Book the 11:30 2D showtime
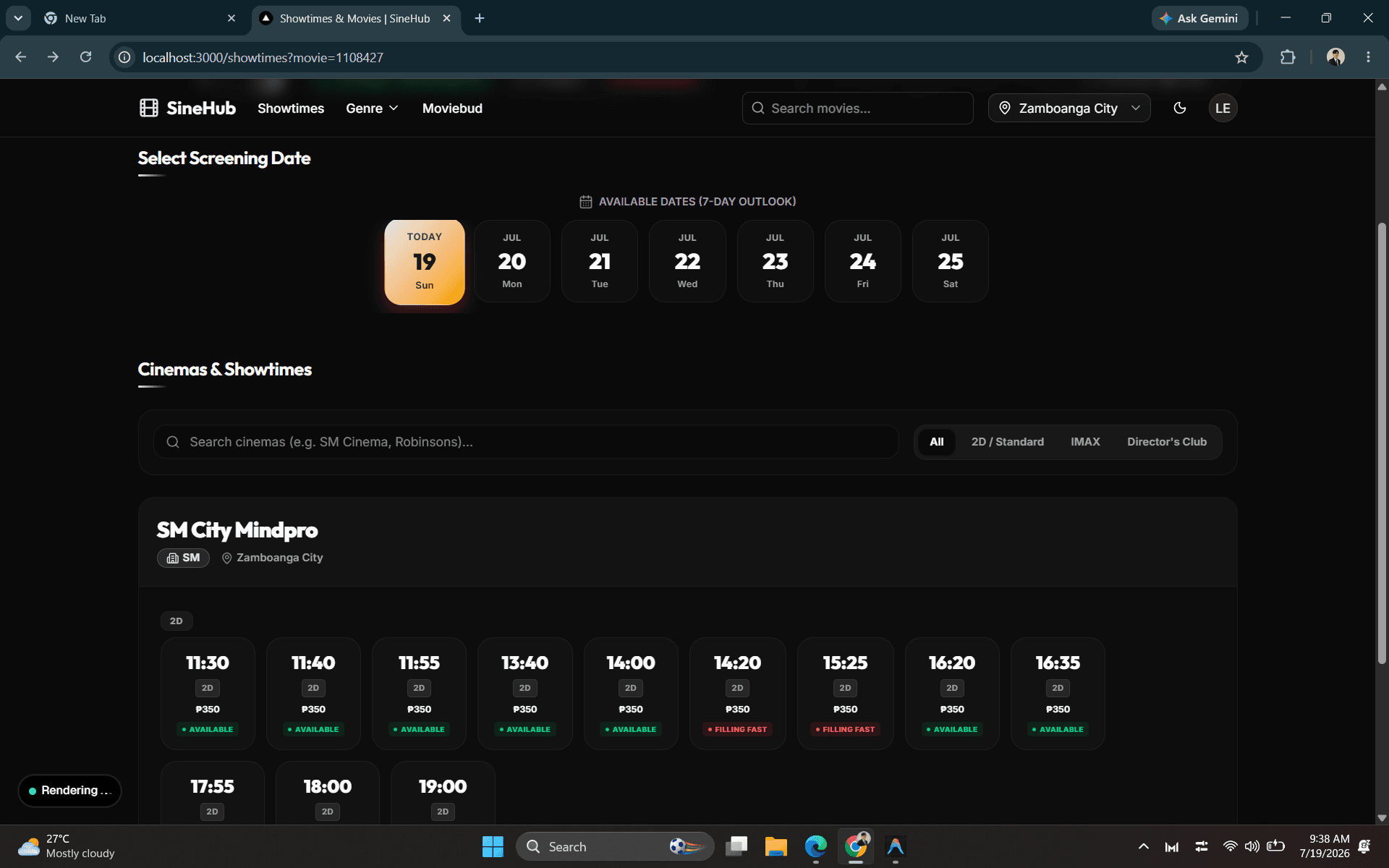 click(x=208, y=693)
